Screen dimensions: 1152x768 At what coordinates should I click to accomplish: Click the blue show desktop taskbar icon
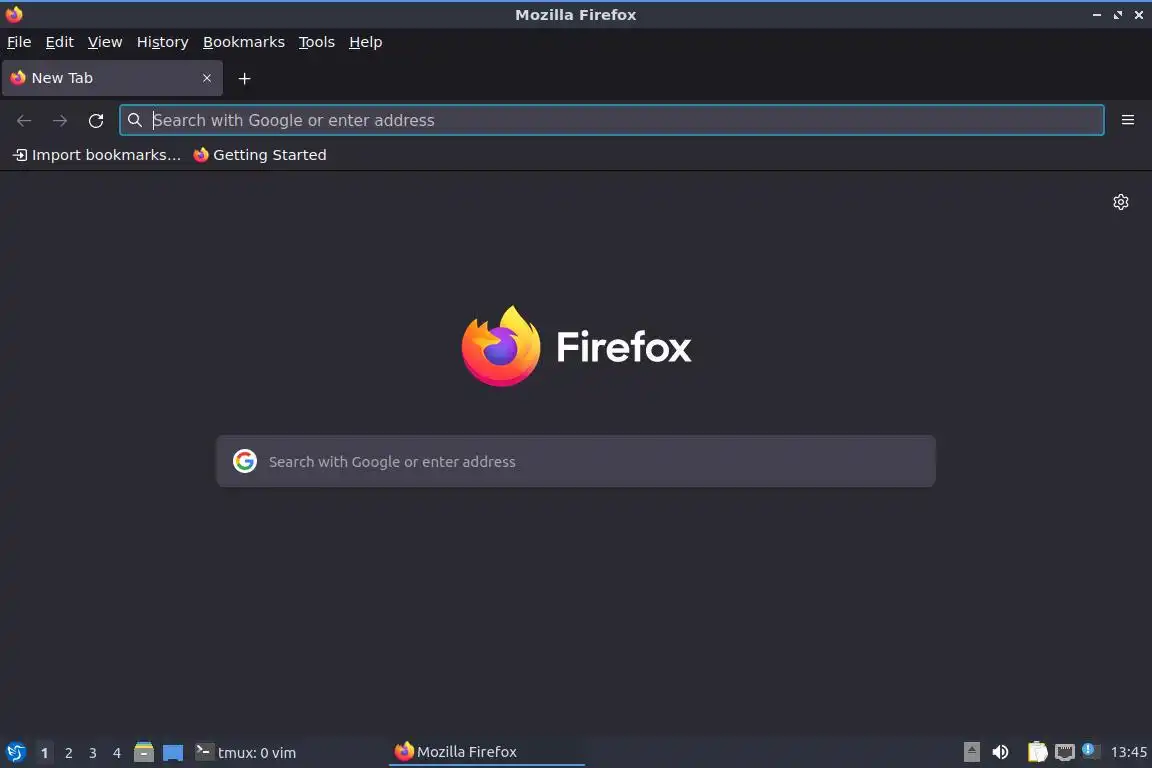tap(173, 752)
